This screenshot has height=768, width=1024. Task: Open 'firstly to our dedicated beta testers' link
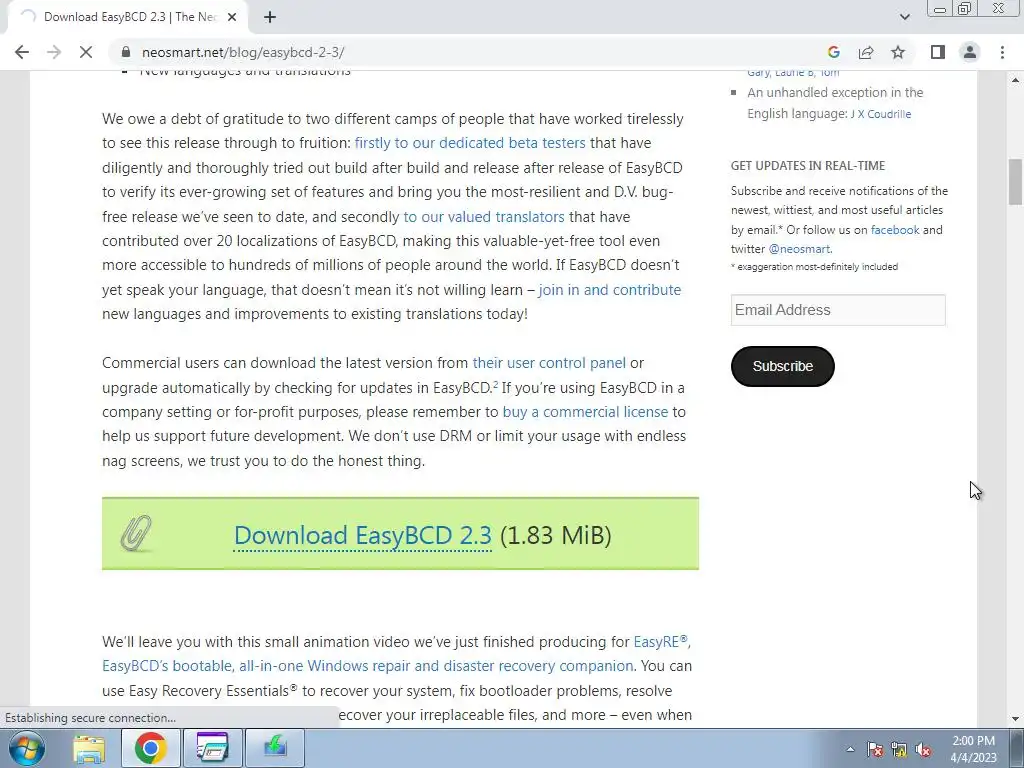click(x=470, y=143)
